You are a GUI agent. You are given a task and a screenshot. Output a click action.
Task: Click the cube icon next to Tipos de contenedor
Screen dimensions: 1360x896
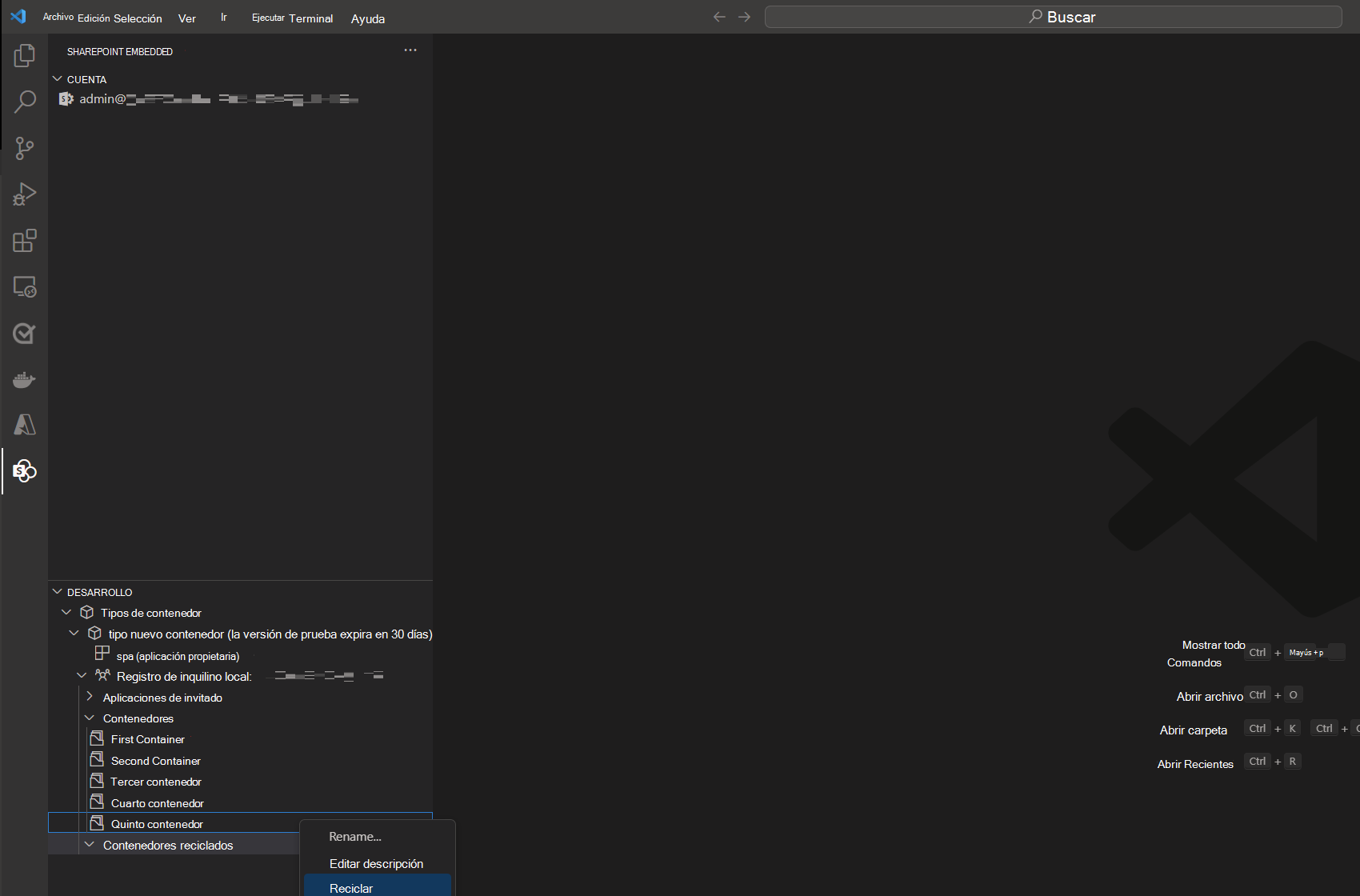[87, 612]
